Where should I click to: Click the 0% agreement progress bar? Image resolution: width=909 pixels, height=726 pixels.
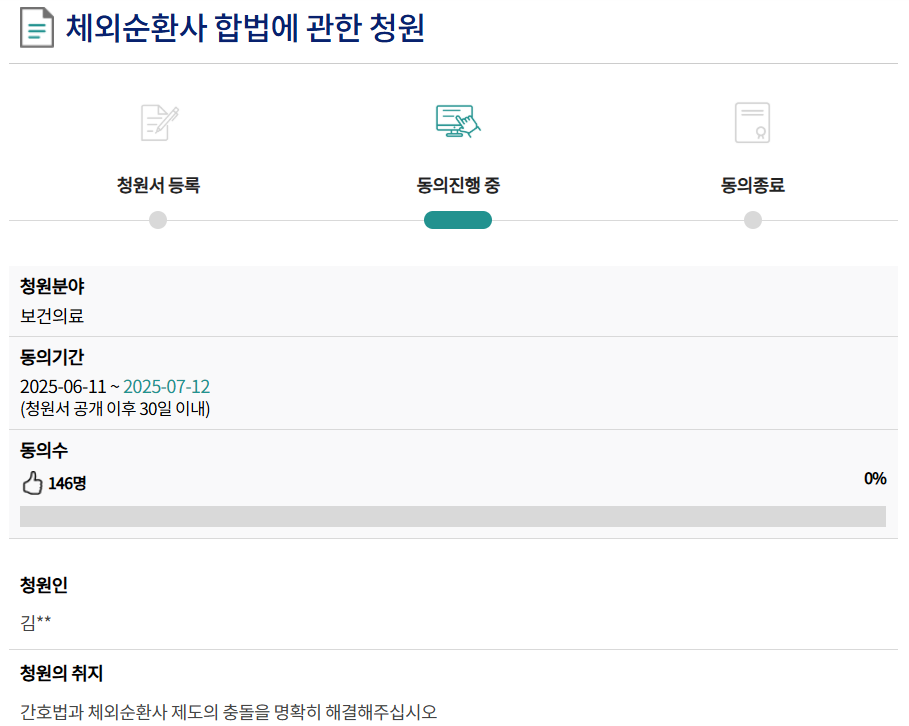pos(454,513)
